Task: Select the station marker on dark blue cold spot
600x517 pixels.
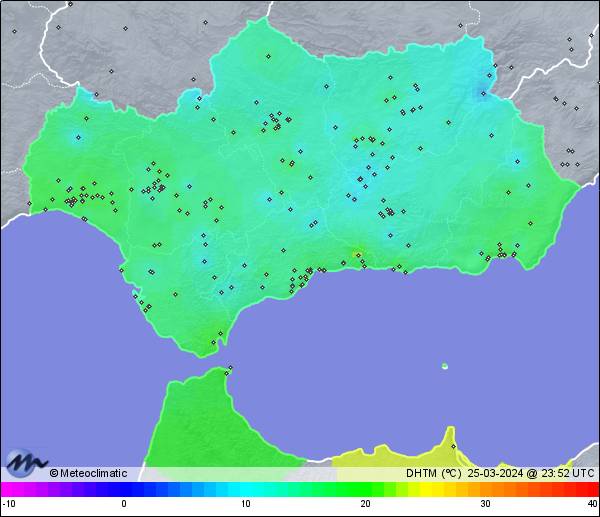Action: click(x=483, y=94)
